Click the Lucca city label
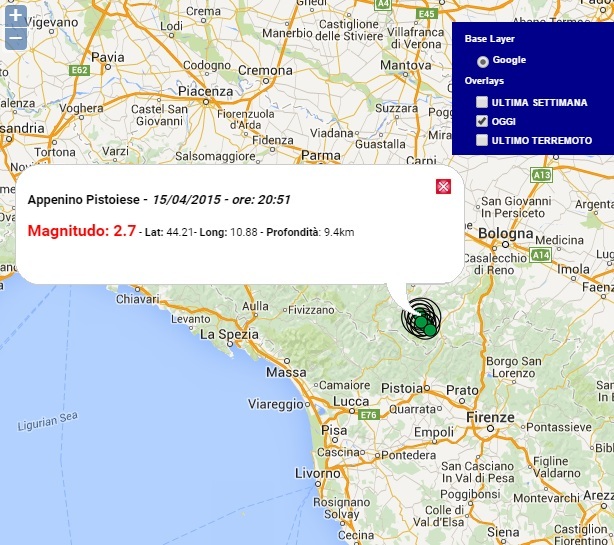 coord(351,401)
